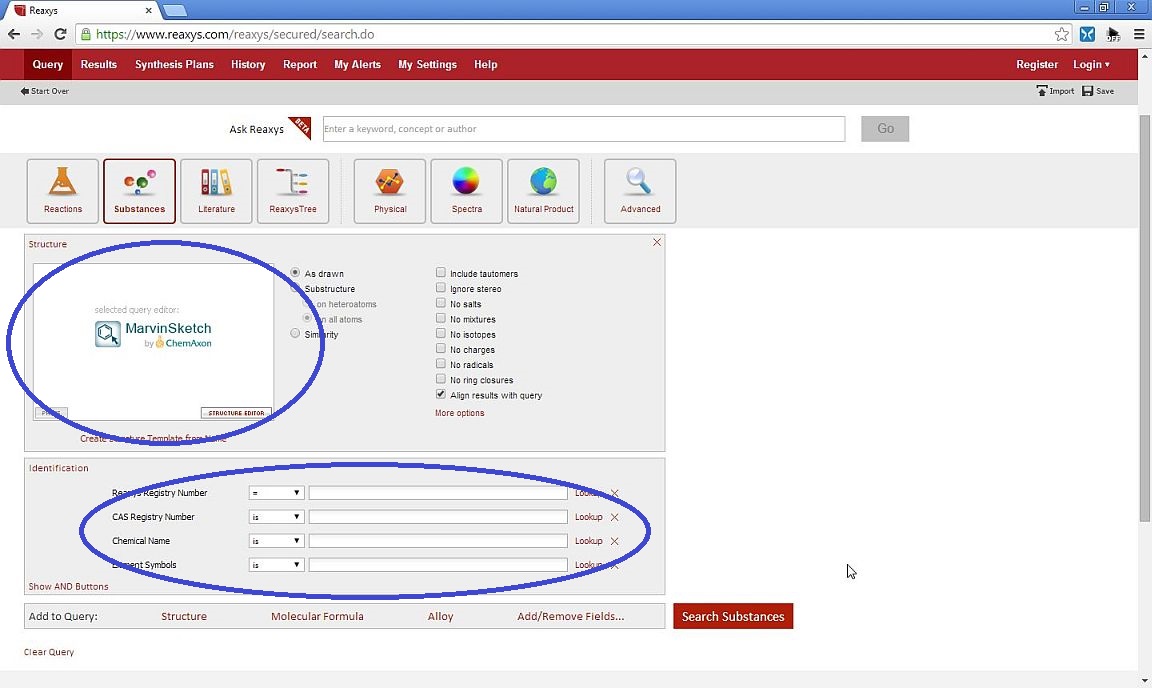The width and height of the screenshot is (1152, 688).
Task: Open the Spectra search icon
Action: pos(467,191)
